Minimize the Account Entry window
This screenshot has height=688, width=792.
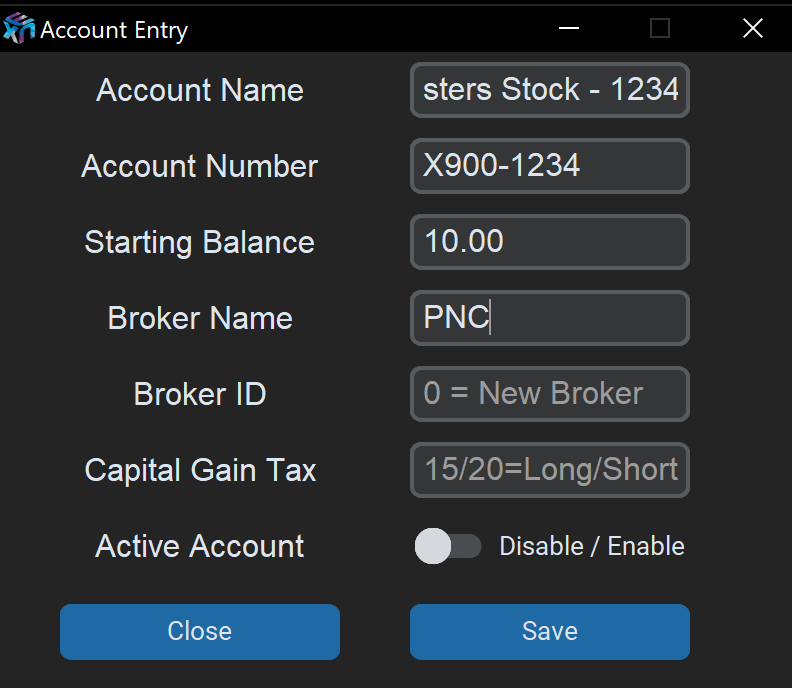(569, 29)
